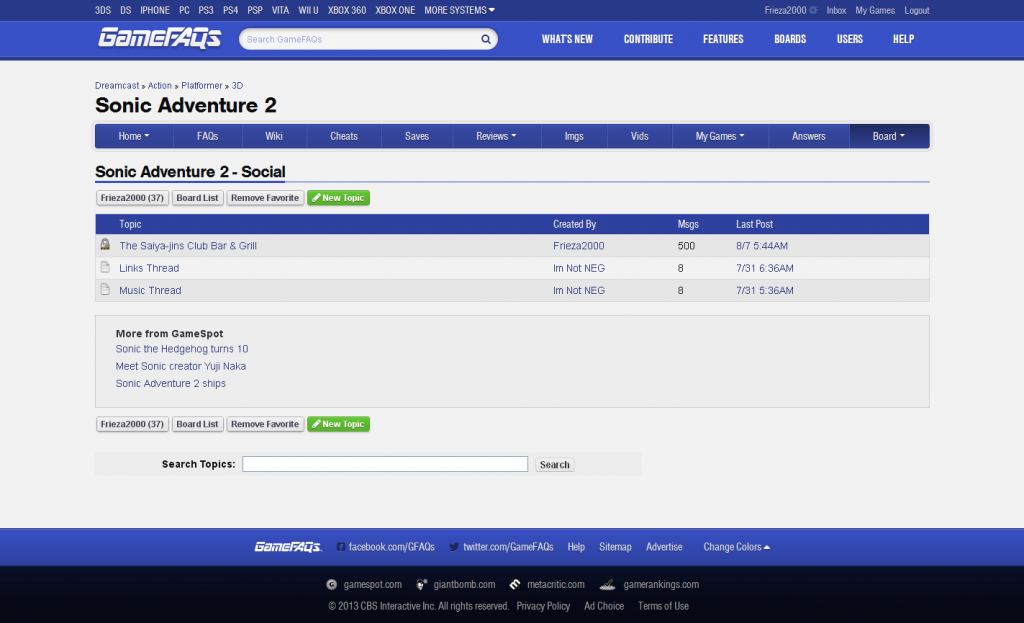Open the Saves tab
The width and height of the screenshot is (1024, 623).
click(x=417, y=136)
